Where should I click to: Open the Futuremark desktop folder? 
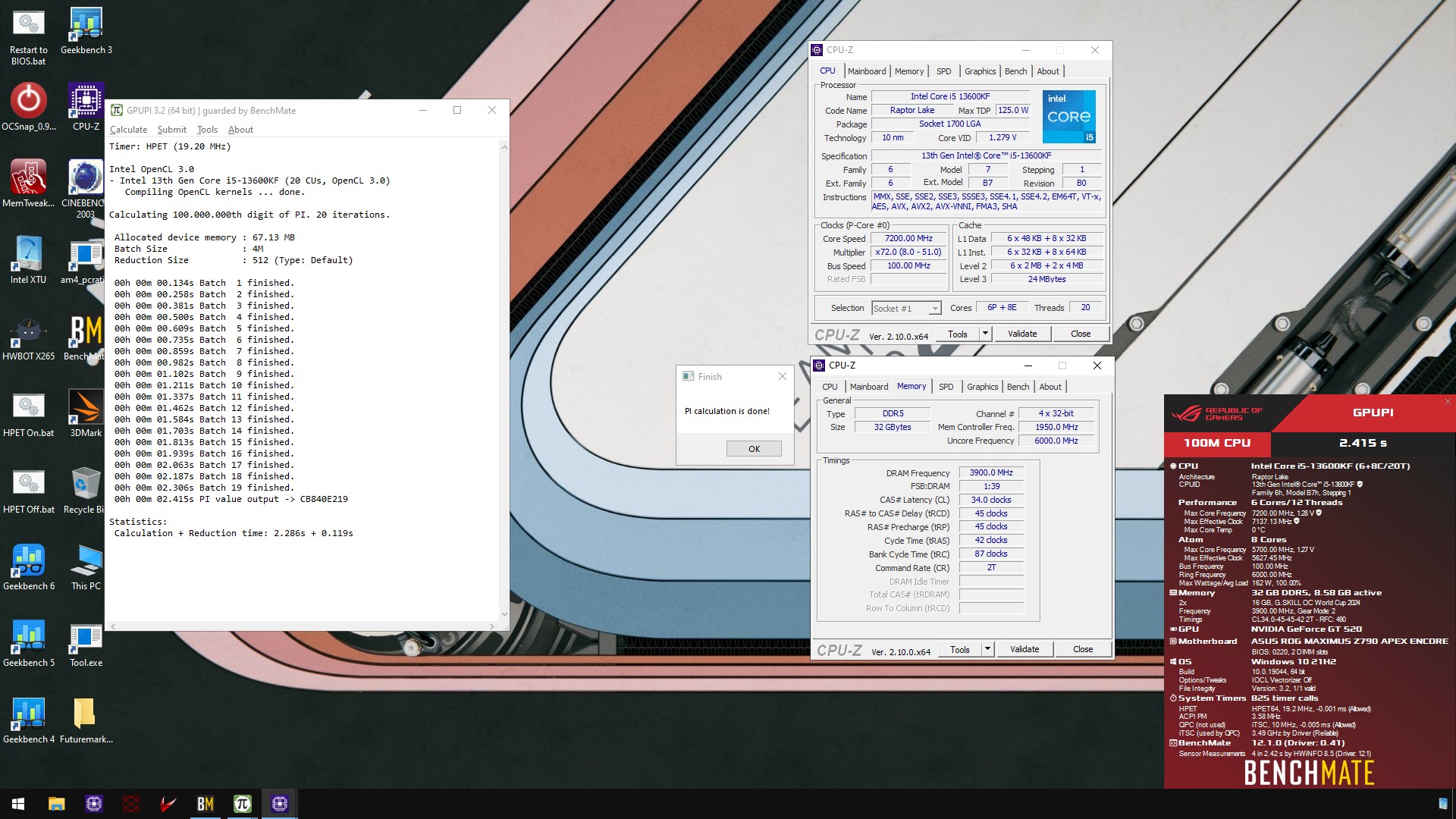86,720
